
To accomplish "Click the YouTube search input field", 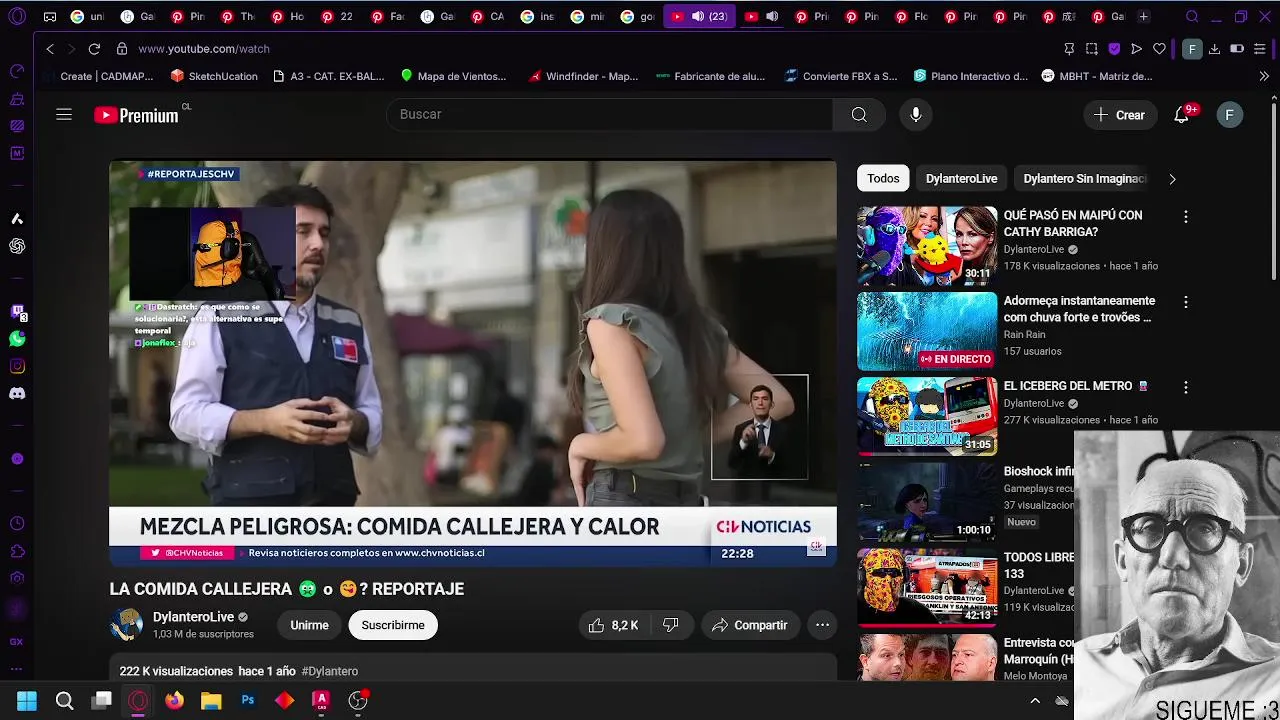I will (610, 115).
